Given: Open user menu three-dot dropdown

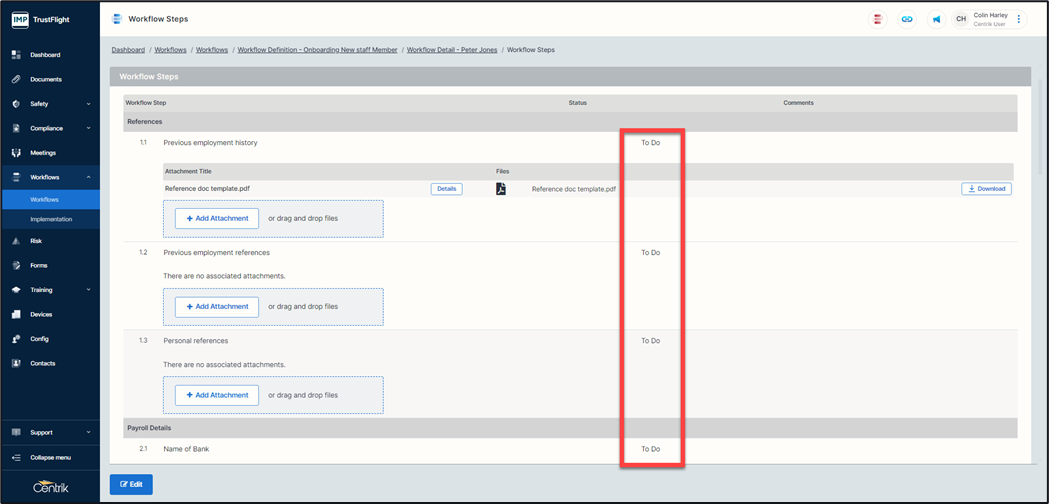Looking at the screenshot, I should coord(1019,19).
